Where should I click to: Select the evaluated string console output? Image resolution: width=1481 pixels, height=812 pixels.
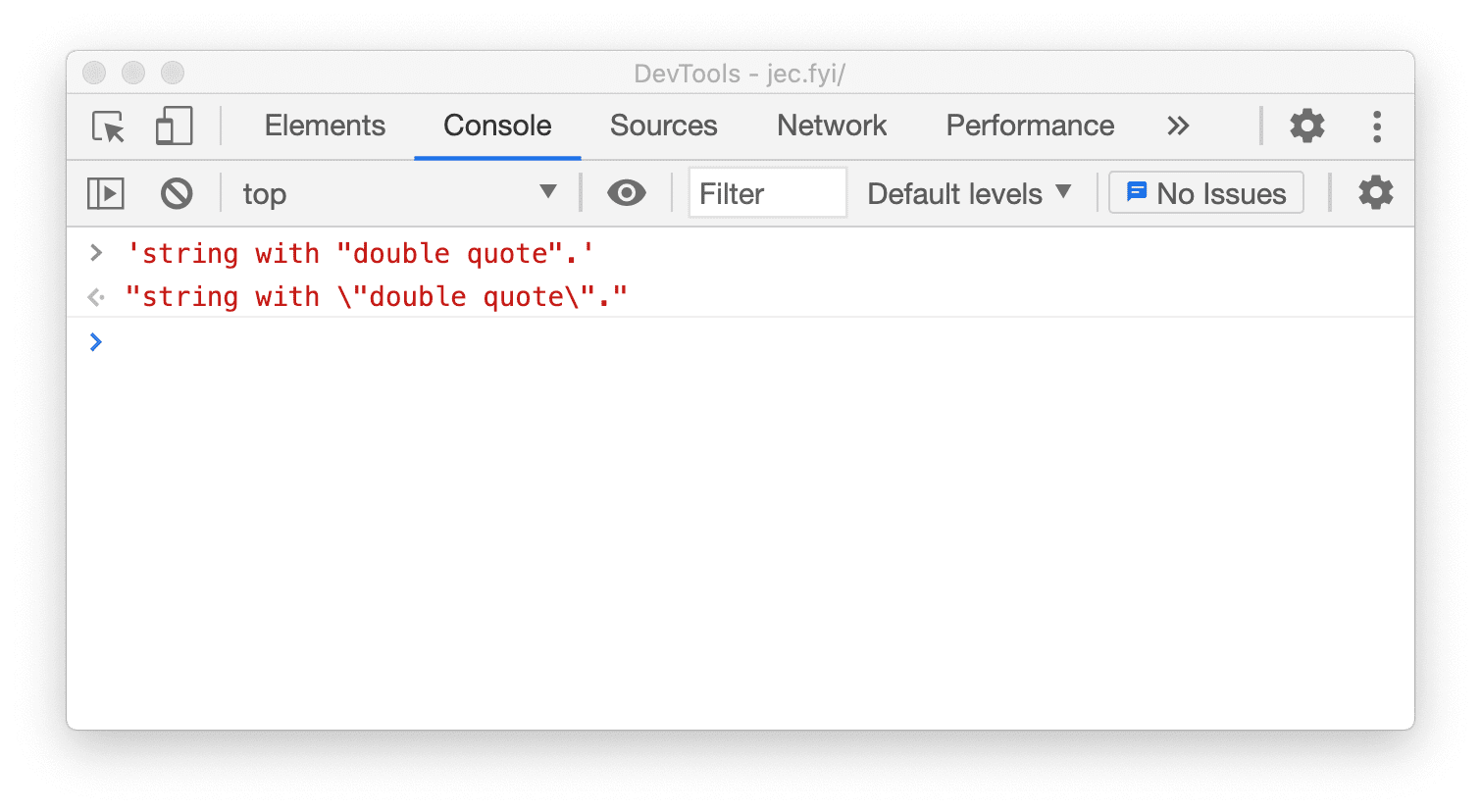coord(379,296)
